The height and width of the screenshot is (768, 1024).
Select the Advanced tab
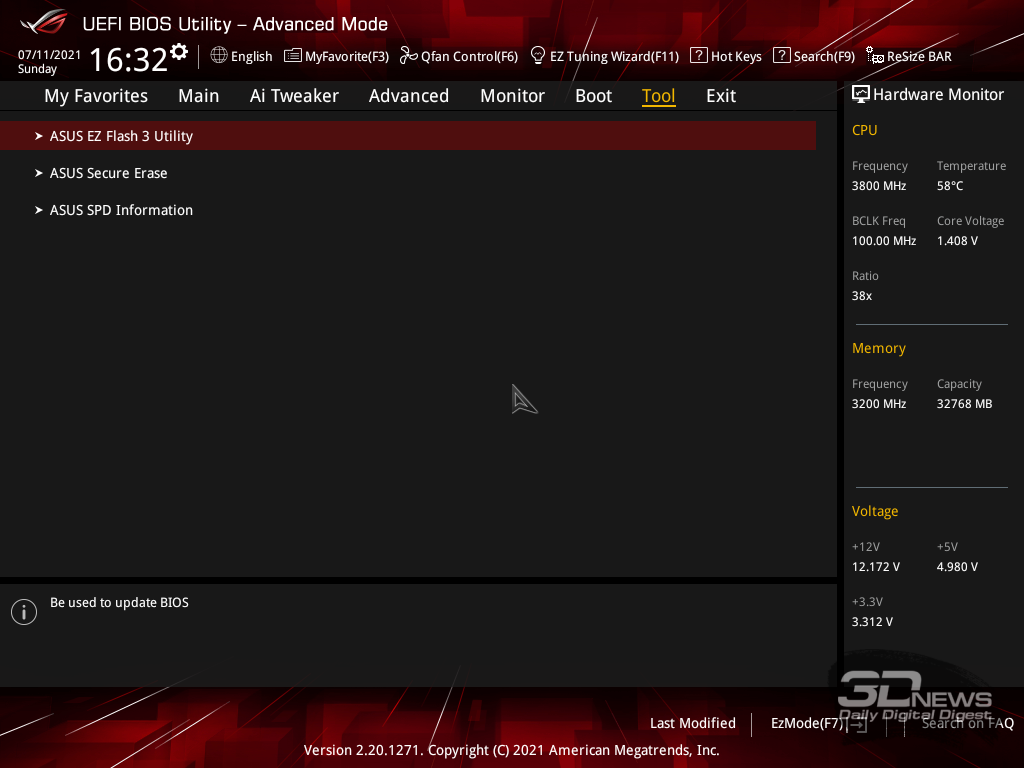[409, 96]
